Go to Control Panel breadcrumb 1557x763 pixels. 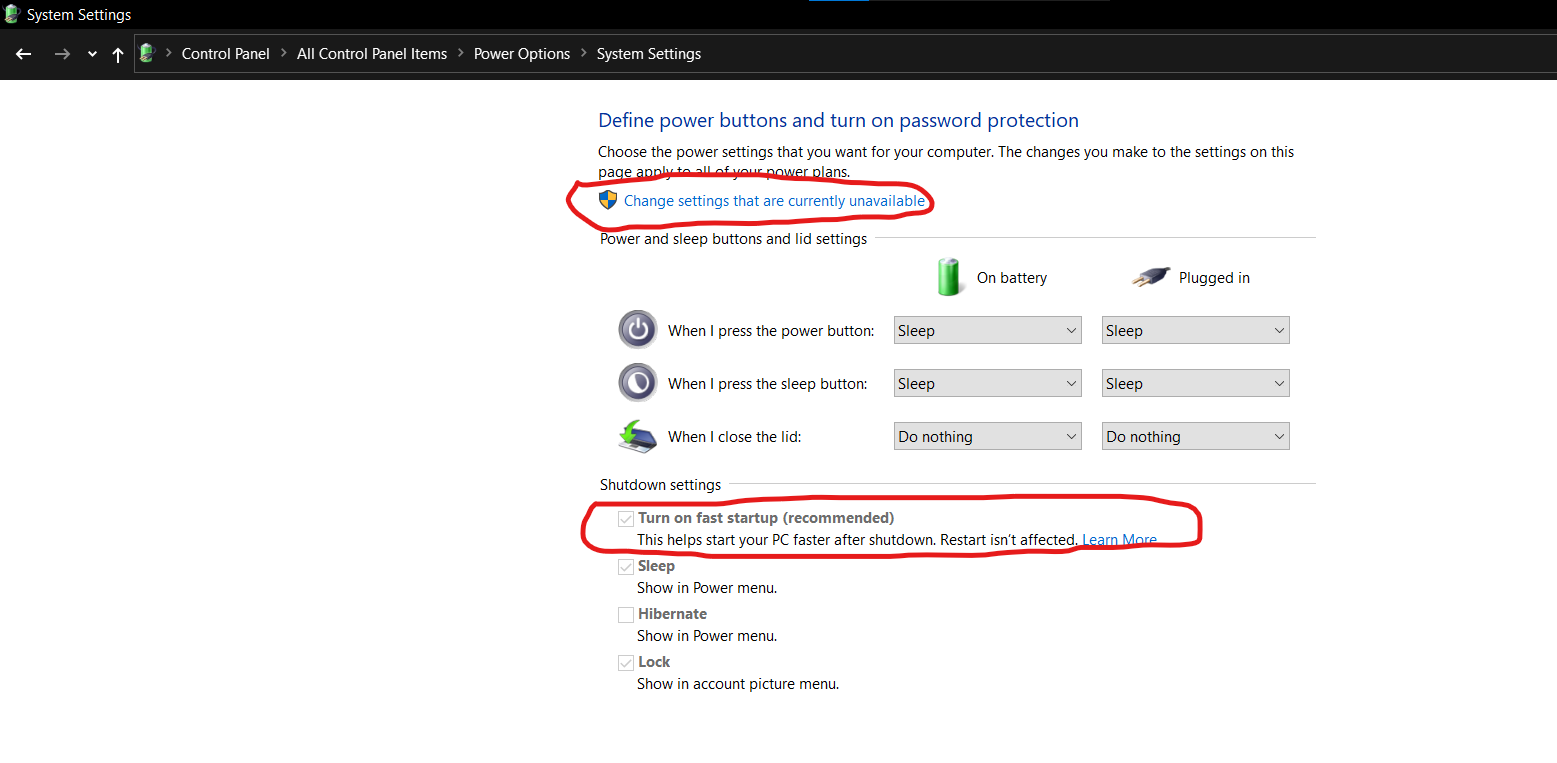[225, 54]
